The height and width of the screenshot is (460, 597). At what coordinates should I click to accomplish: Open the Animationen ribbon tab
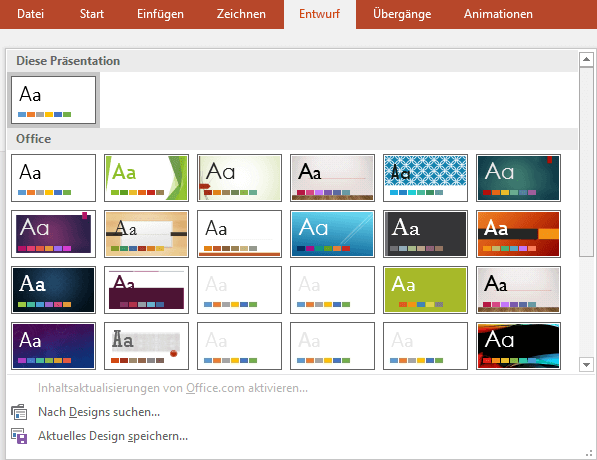(498, 14)
